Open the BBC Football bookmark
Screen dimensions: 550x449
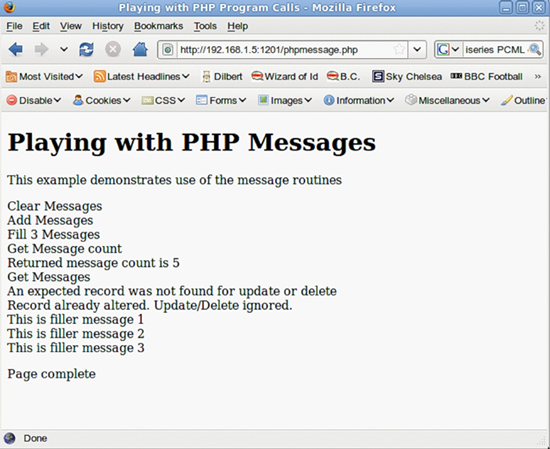487,76
